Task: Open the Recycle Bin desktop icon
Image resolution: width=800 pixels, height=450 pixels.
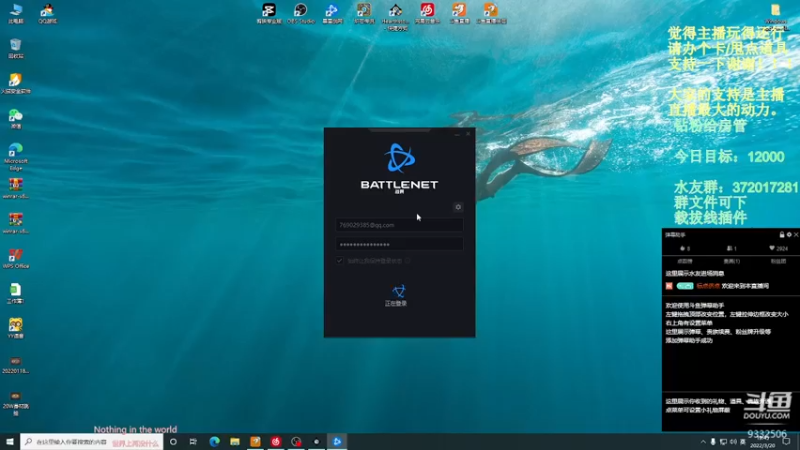Action: click(x=16, y=48)
